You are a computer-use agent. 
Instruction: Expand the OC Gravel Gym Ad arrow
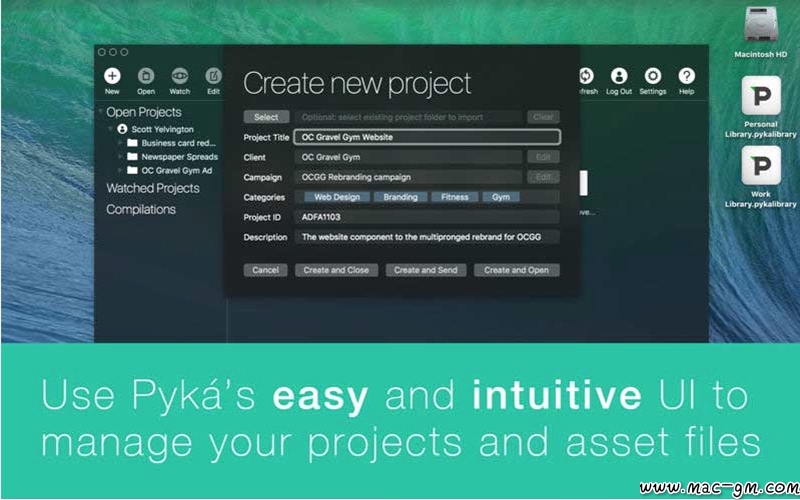(x=120, y=170)
